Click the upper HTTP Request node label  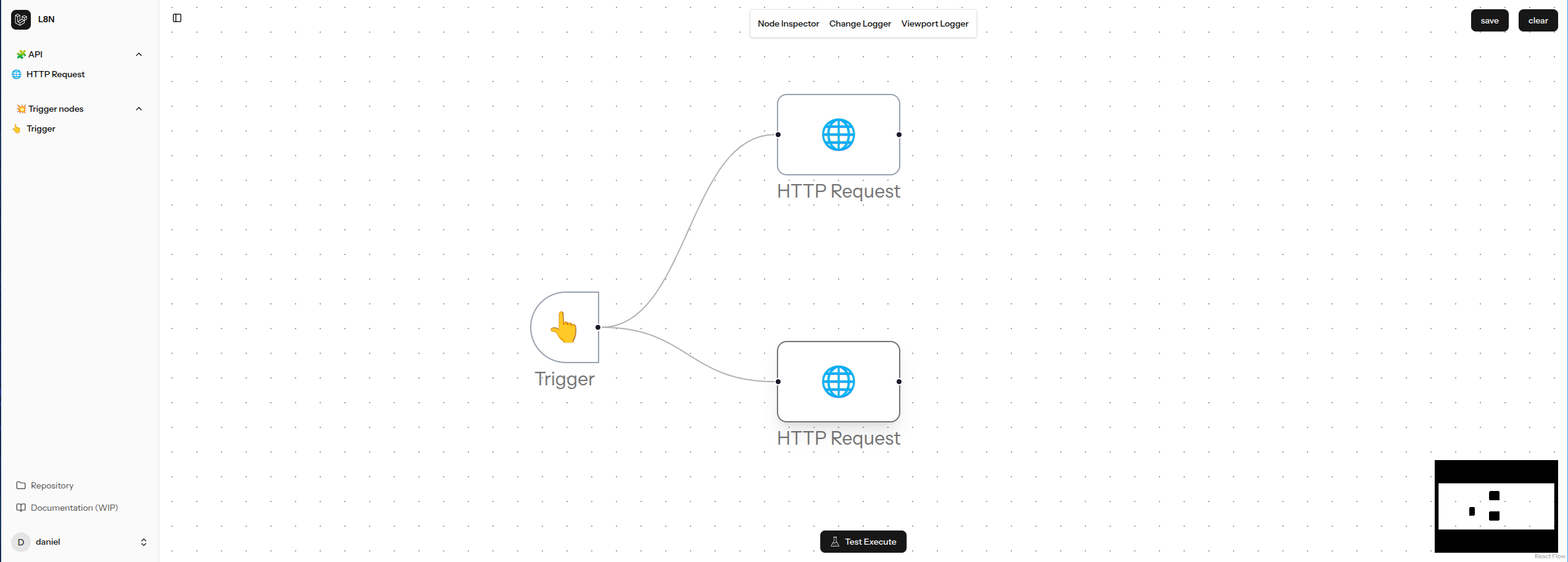point(839,191)
